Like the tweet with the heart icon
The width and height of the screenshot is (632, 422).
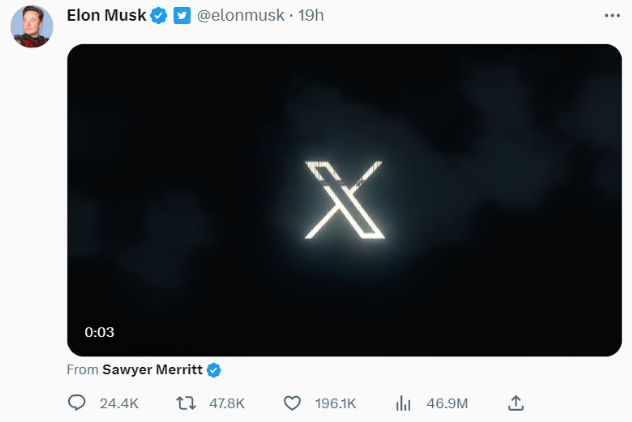[x=292, y=403]
